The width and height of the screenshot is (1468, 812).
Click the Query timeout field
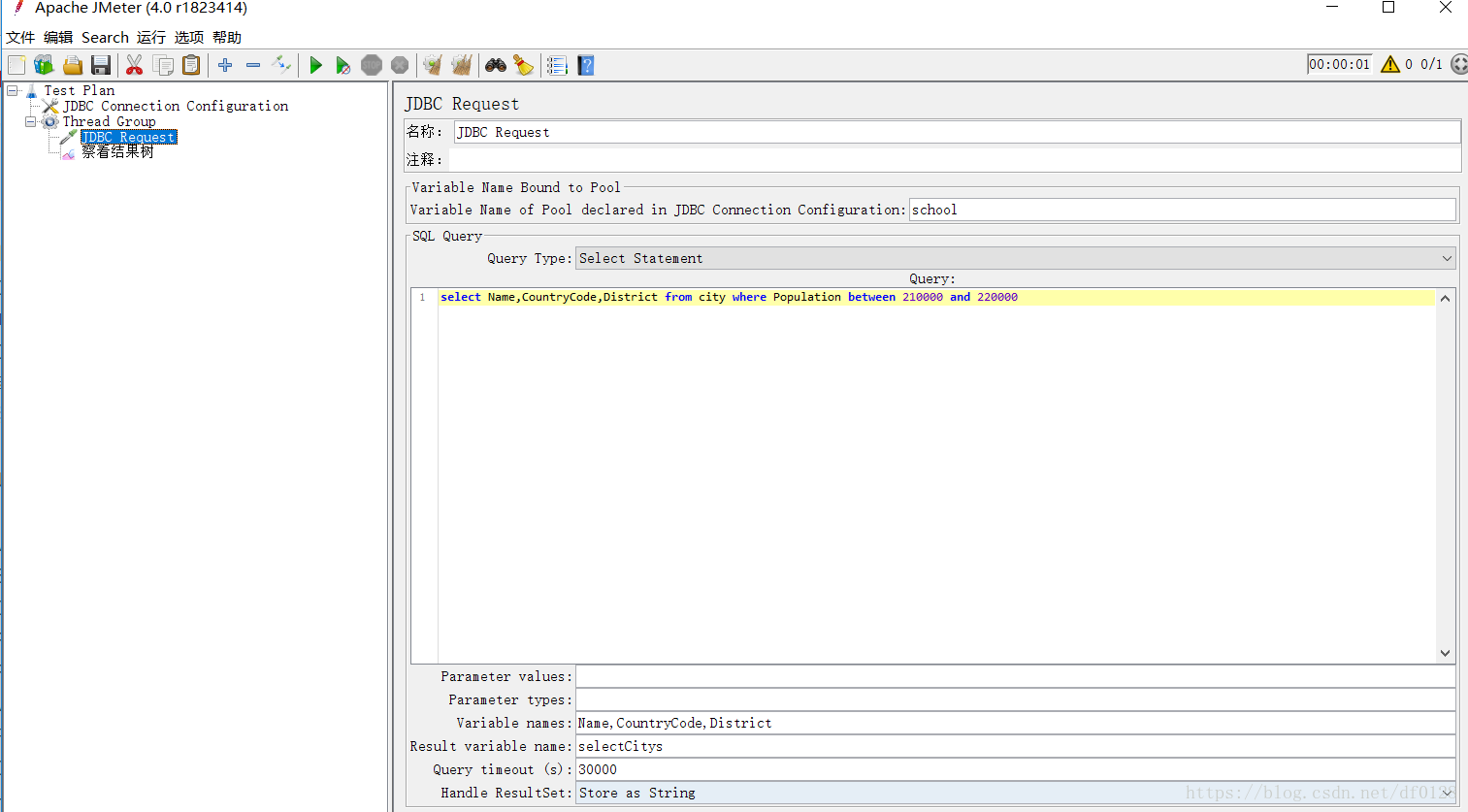(x=1016, y=769)
